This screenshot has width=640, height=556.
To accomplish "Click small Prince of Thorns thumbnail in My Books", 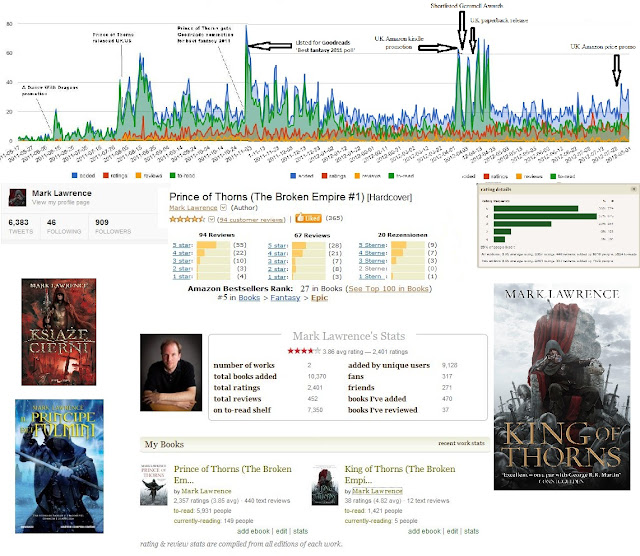I will [153, 485].
